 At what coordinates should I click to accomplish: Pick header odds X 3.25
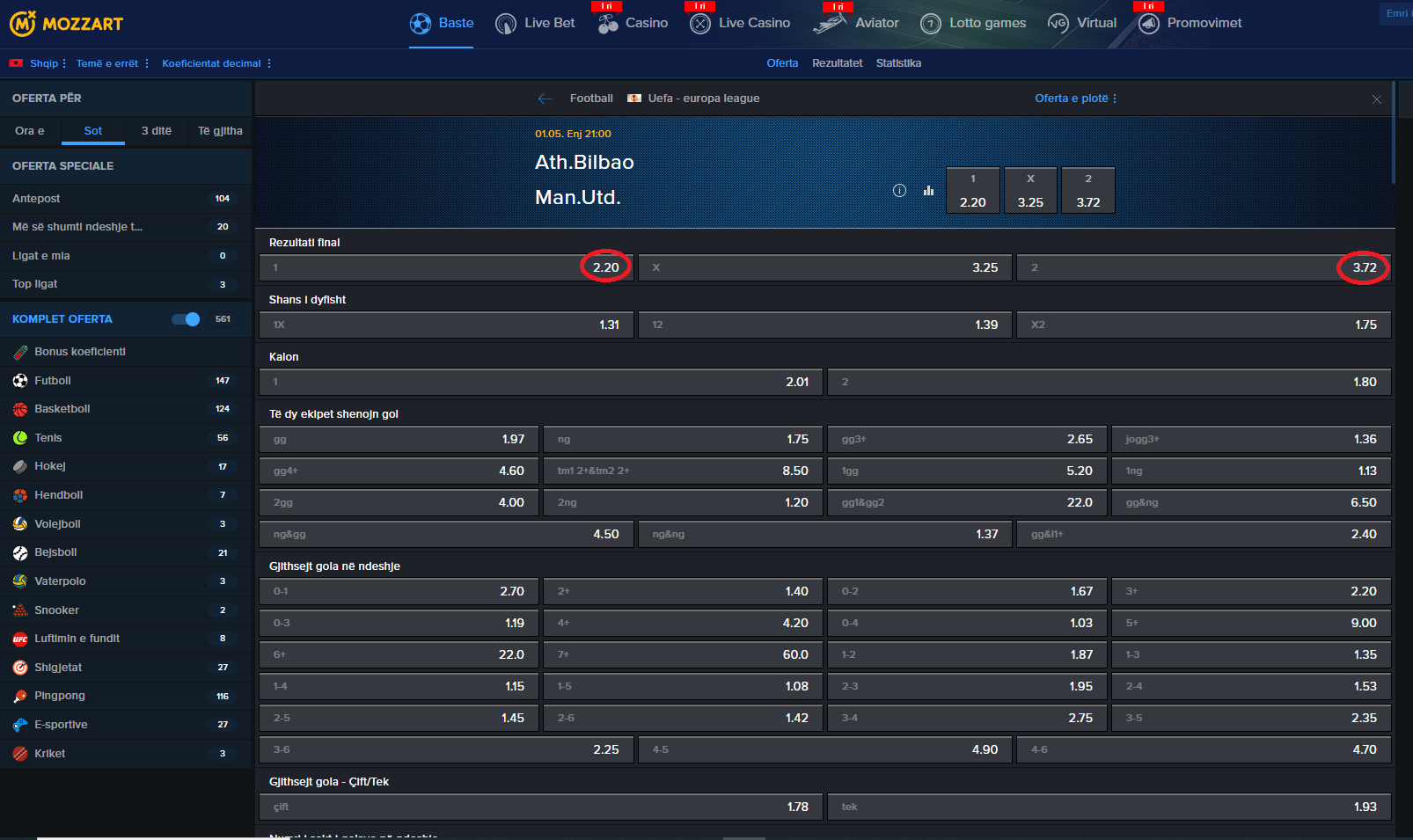pyautogui.click(x=1030, y=191)
